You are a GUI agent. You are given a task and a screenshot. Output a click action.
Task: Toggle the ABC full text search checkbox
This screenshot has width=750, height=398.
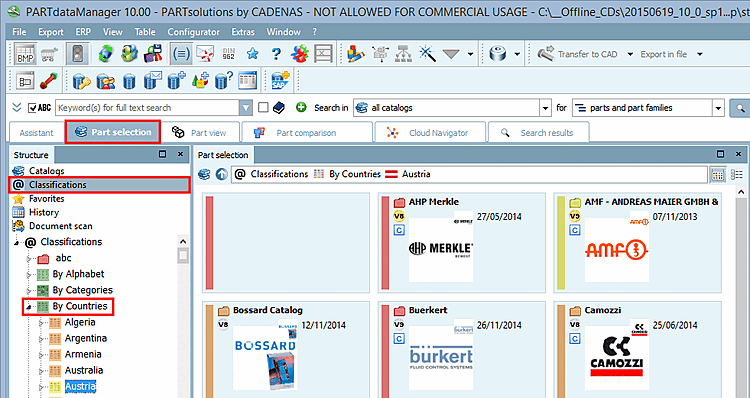click(x=33, y=108)
